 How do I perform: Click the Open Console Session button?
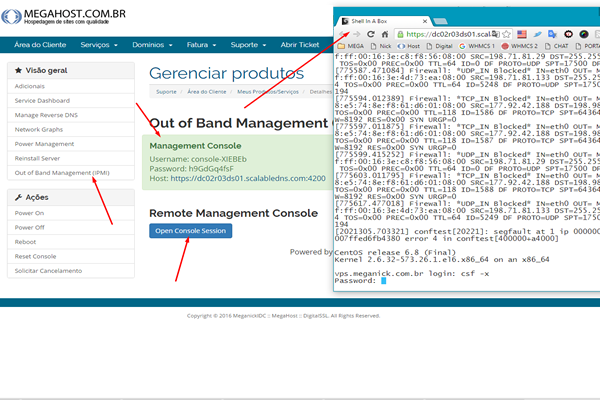coord(191,231)
